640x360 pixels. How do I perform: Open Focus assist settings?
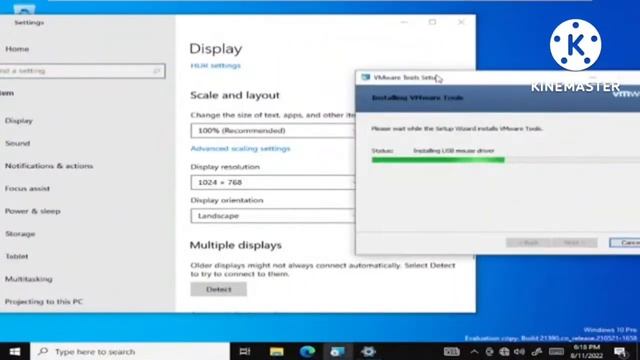coord(27,189)
